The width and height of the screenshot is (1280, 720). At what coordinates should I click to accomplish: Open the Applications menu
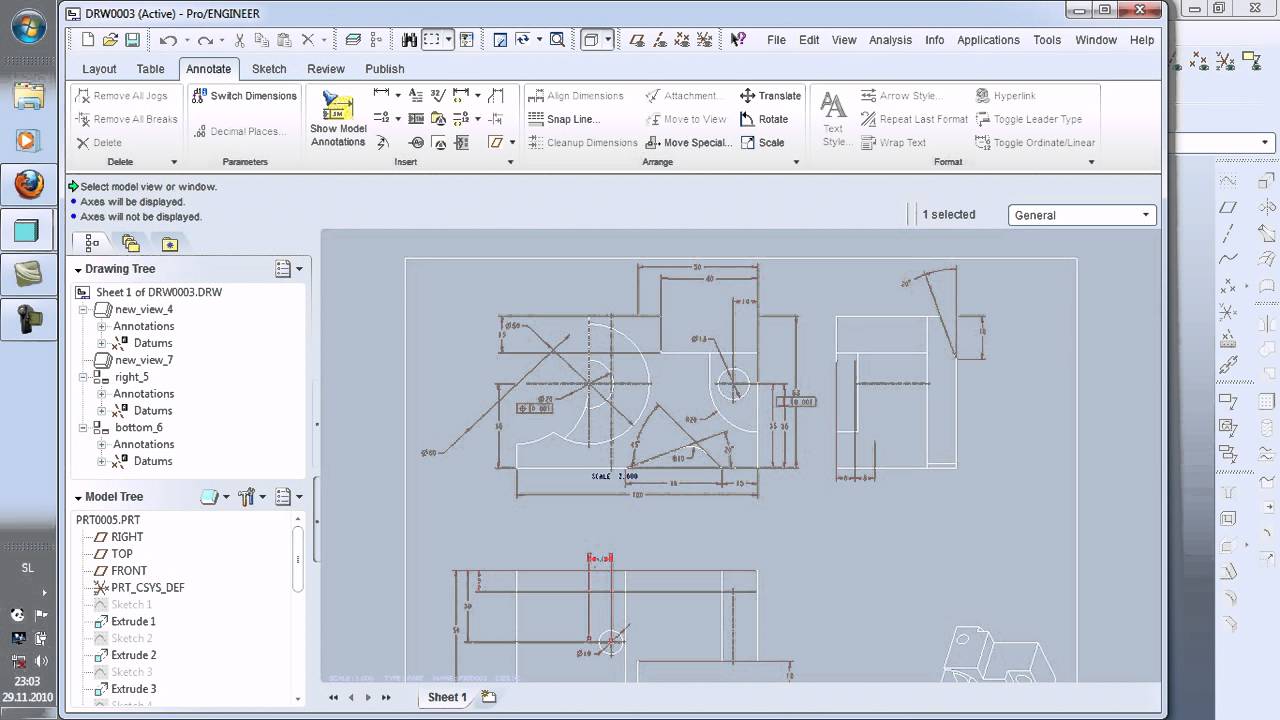pos(988,40)
